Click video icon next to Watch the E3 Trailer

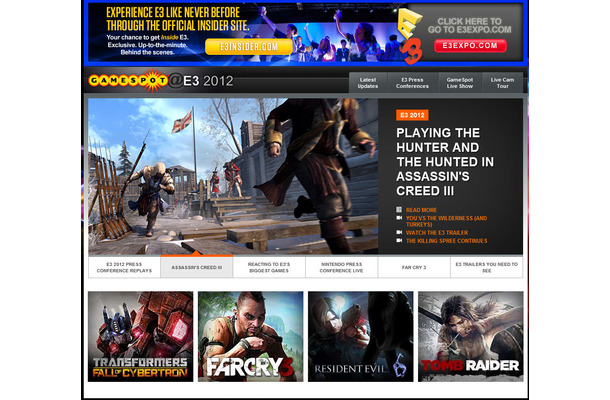[x=399, y=232]
